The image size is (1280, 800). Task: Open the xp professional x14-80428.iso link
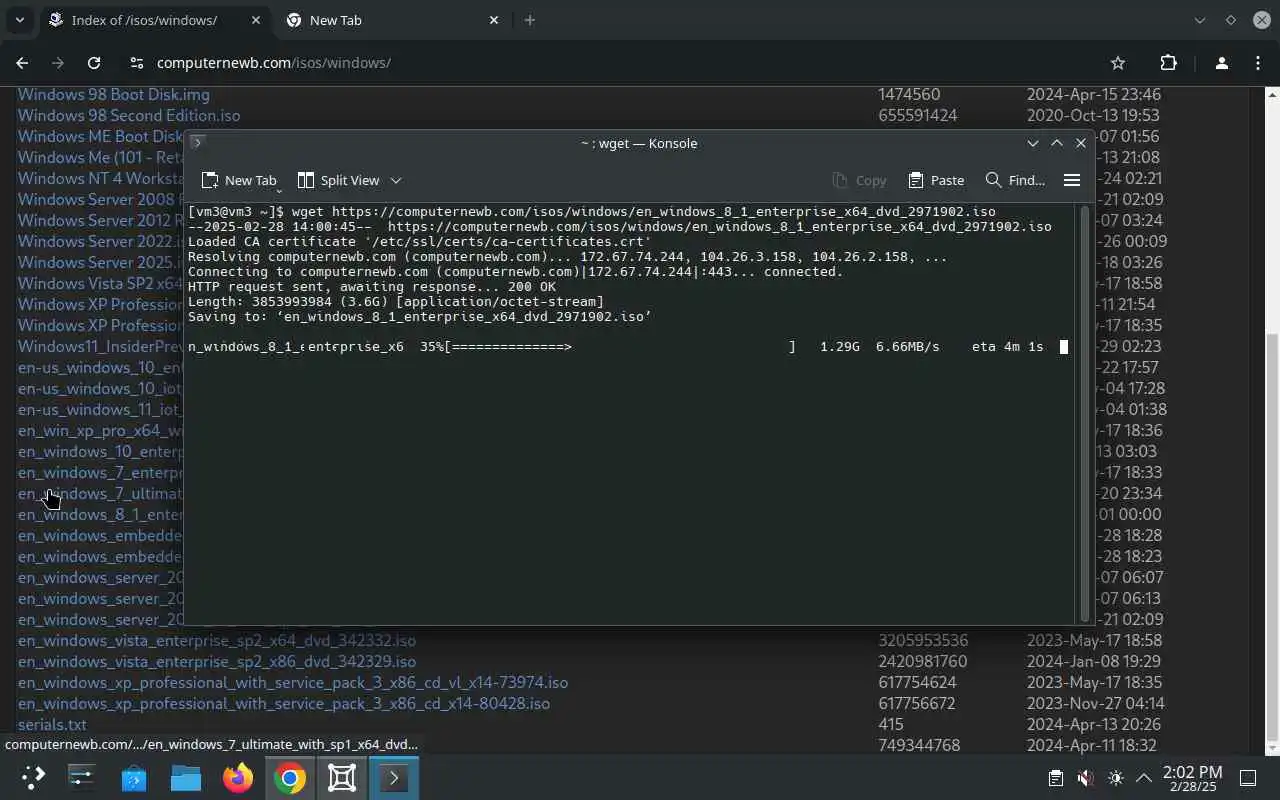[284, 703]
